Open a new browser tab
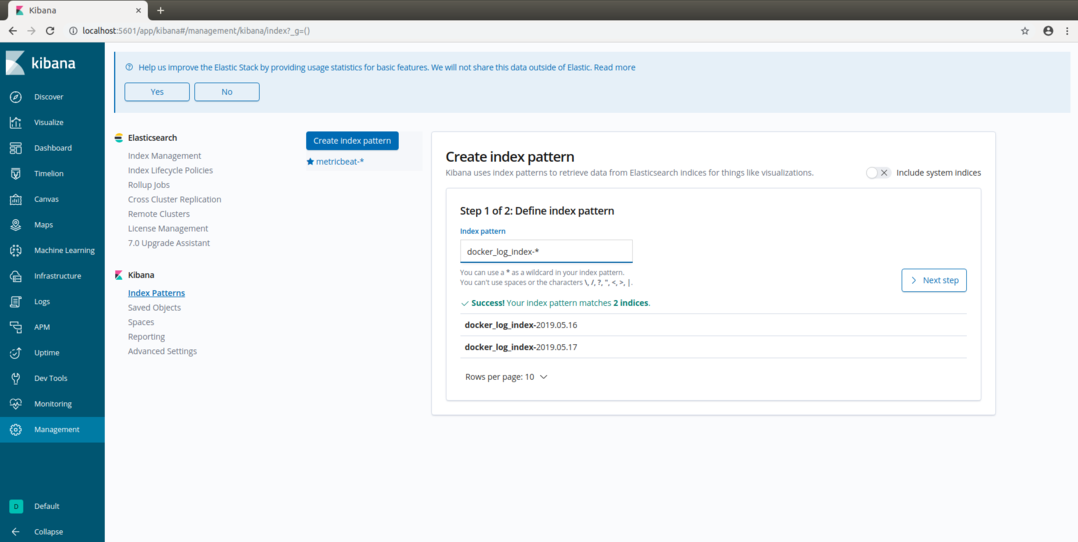Image resolution: width=1078 pixels, height=542 pixels. coord(161,10)
